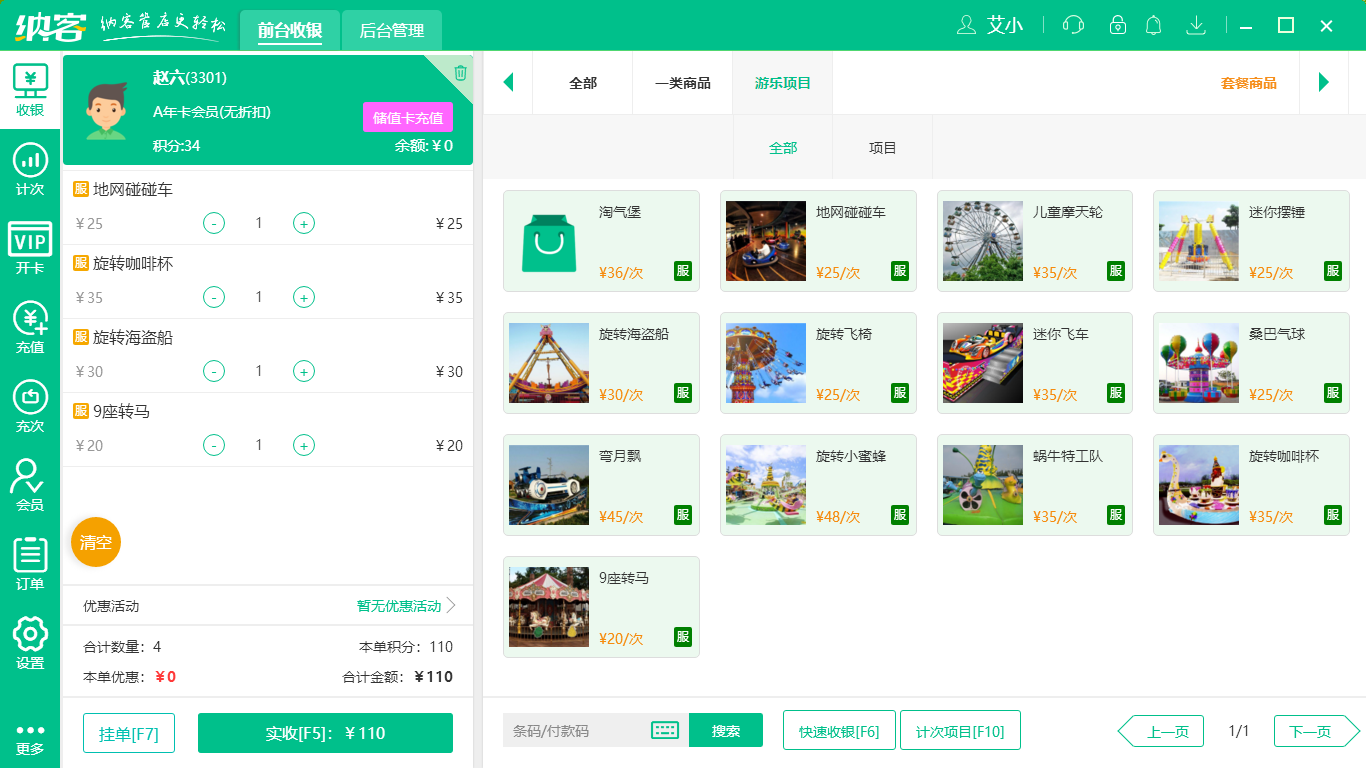
Task: Switch to the 项目 subcategory tab
Action: click(x=882, y=146)
